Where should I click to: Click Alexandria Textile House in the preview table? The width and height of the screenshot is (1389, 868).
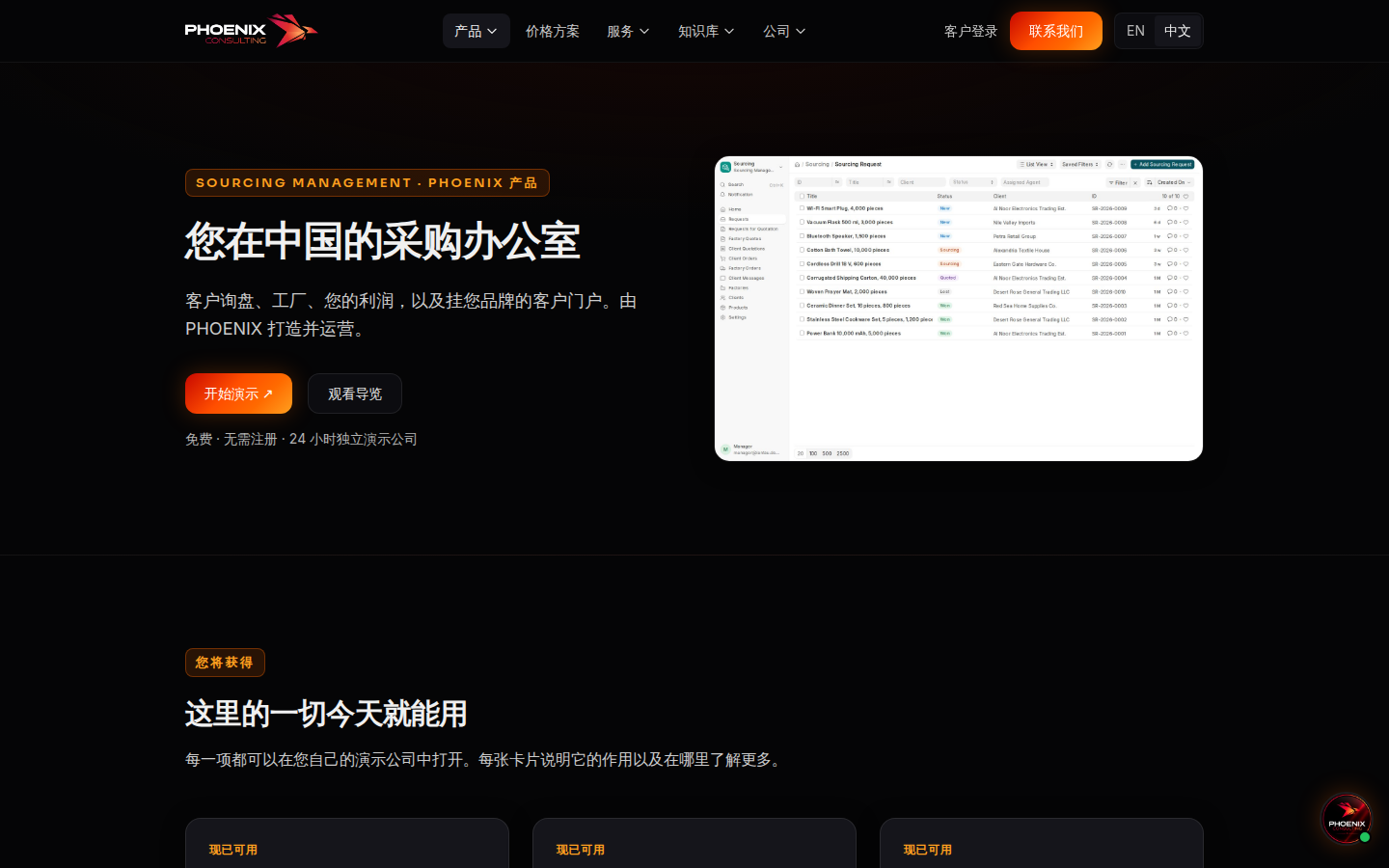(1021, 250)
